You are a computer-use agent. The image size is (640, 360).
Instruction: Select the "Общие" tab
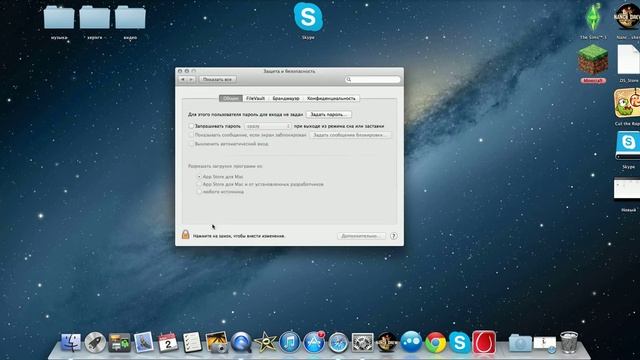(231, 98)
